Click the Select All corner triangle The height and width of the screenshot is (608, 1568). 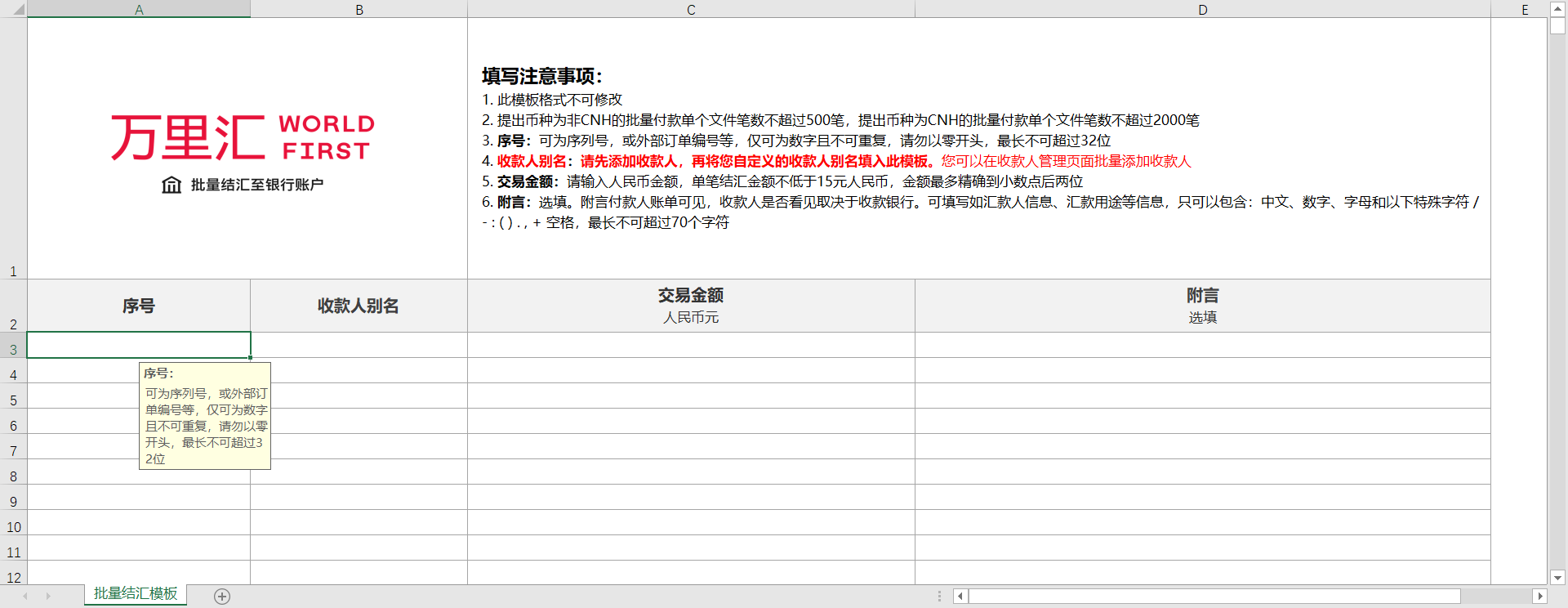[x=14, y=9]
